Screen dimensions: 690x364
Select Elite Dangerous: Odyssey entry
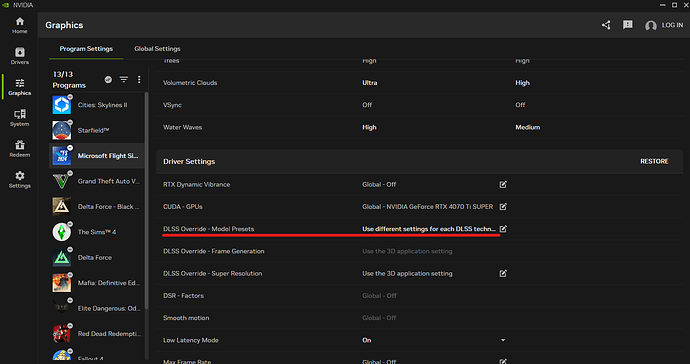click(97, 309)
